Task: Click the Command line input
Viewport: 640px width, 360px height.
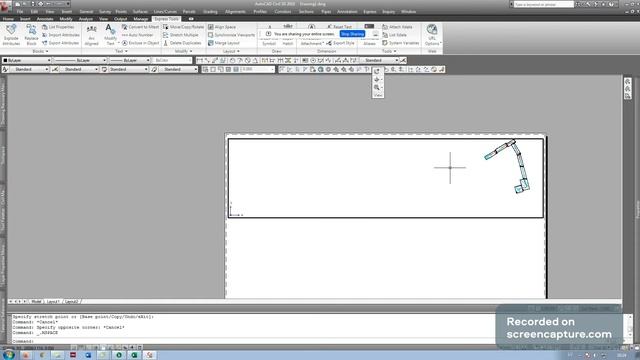Action: [253, 341]
